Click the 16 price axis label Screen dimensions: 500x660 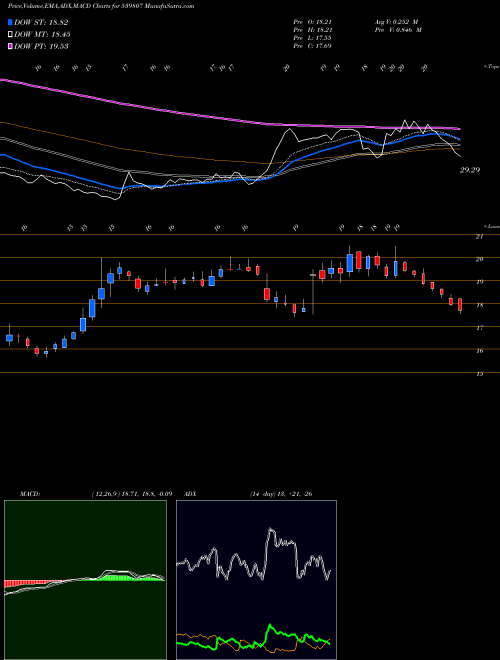[479, 351]
